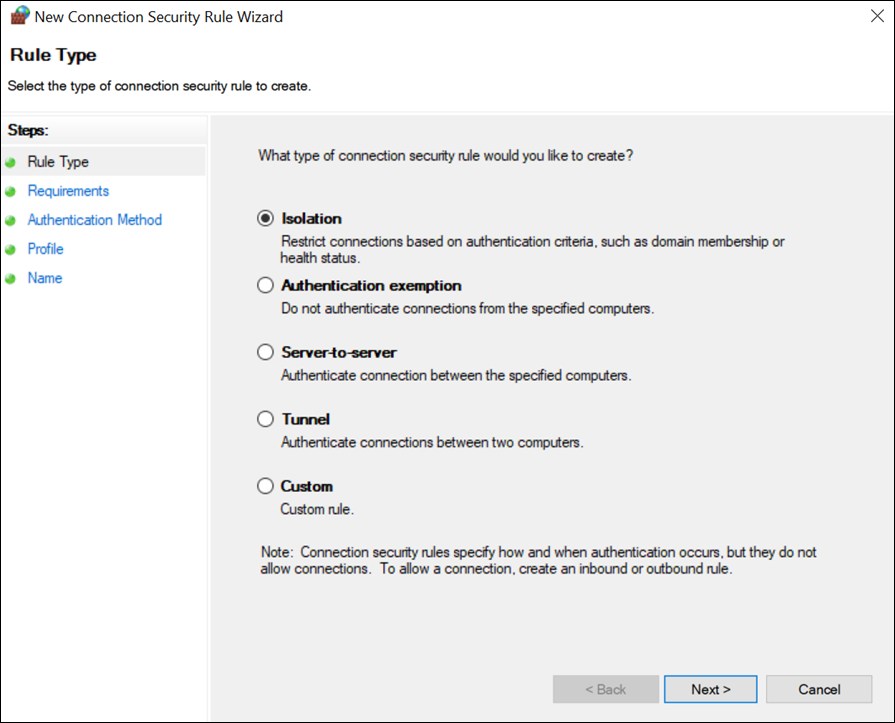
Task: Select the Server-to-server radio option
Action: [x=265, y=352]
